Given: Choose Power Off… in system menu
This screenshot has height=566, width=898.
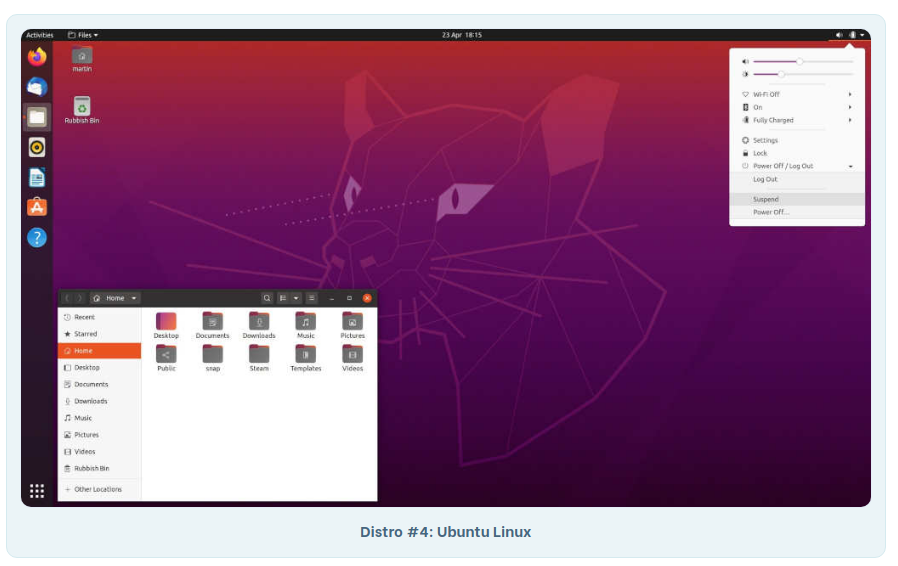Looking at the screenshot, I should (797, 213).
